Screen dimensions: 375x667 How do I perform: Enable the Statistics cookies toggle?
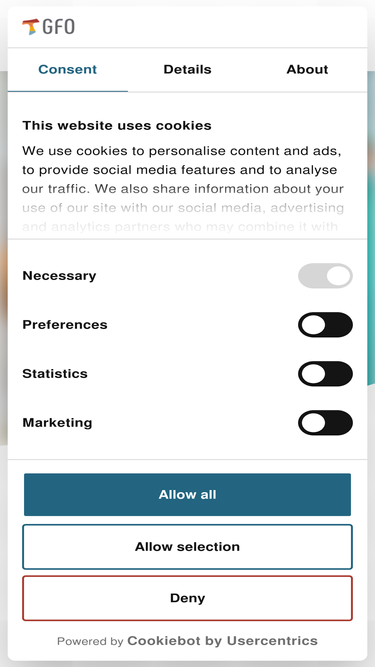point(325,373)
